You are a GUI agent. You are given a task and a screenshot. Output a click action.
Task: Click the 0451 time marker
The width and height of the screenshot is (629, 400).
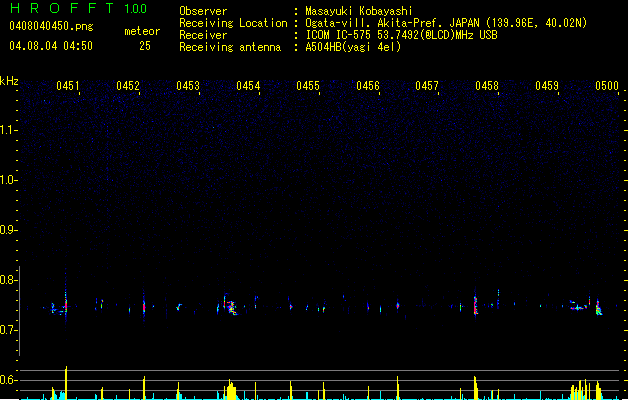tap(68, 86)
